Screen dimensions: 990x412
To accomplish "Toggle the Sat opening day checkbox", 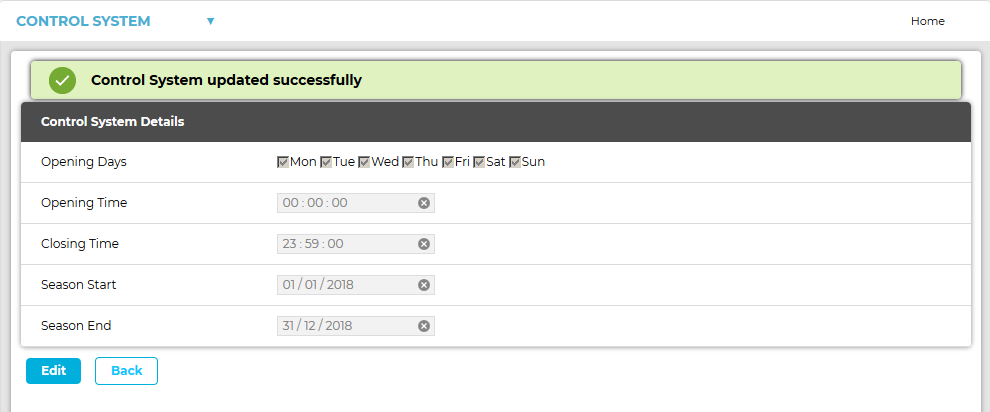I will click(x=479, y=162).
